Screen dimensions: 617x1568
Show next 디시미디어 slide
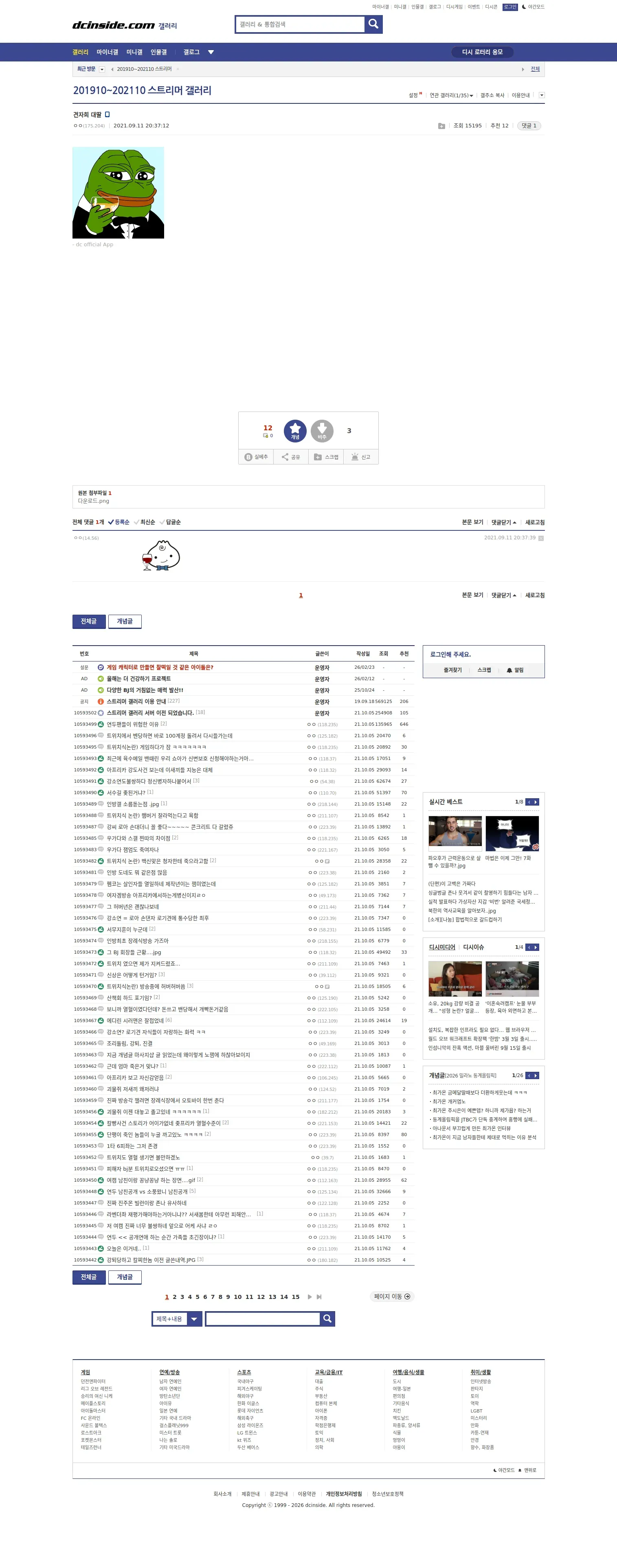pyautogui.click(x=536, y=947)
